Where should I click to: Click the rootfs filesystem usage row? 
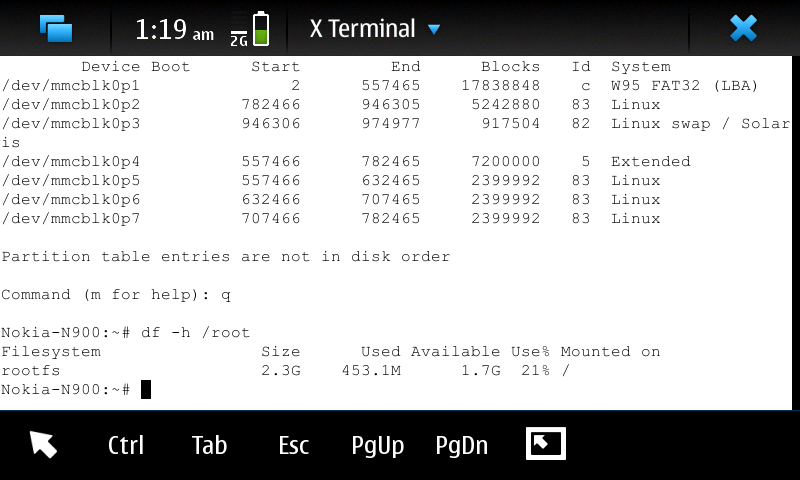coord(300,371)
